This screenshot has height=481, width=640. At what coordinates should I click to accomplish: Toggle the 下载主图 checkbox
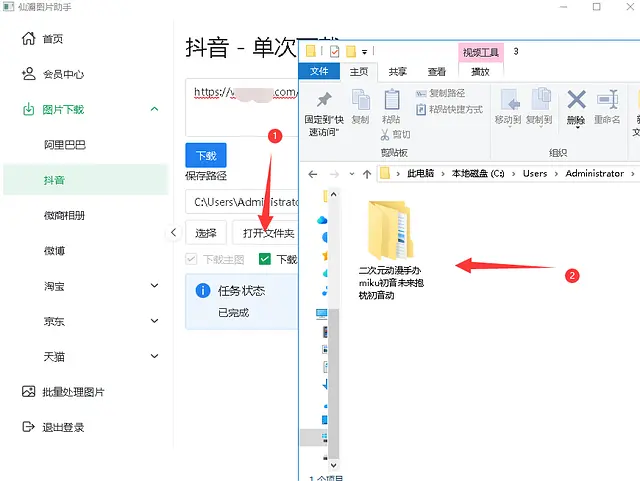(191, 259)
